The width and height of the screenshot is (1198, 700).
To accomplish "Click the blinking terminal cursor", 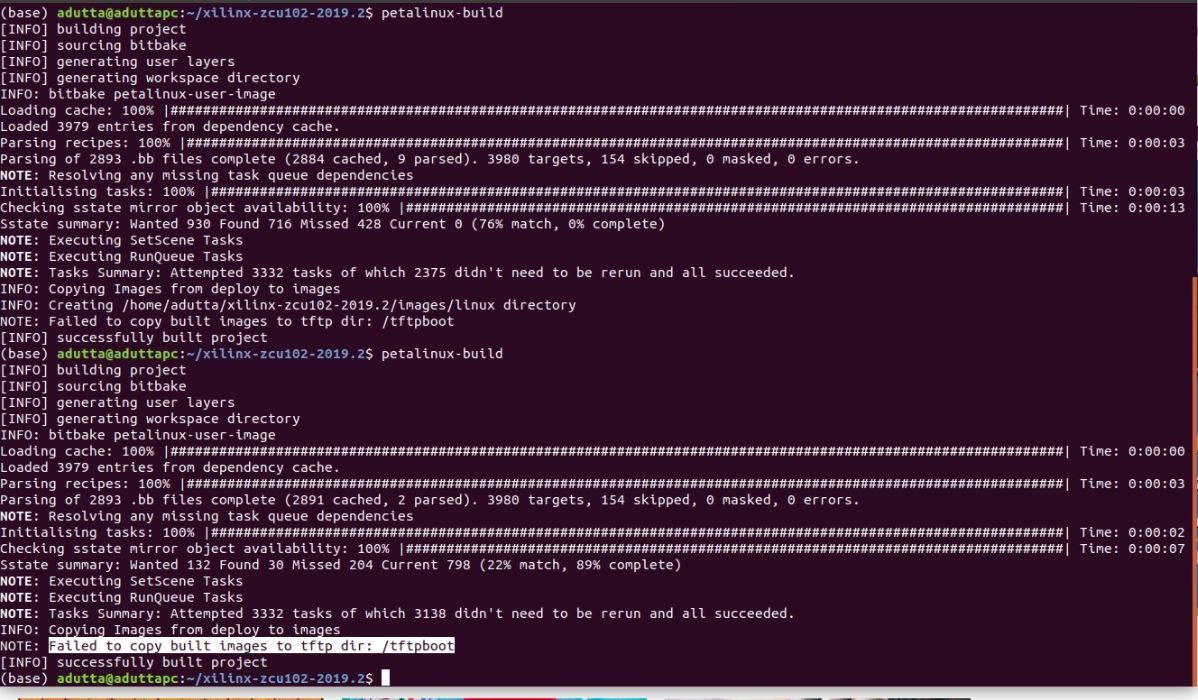I will (383, 677).
